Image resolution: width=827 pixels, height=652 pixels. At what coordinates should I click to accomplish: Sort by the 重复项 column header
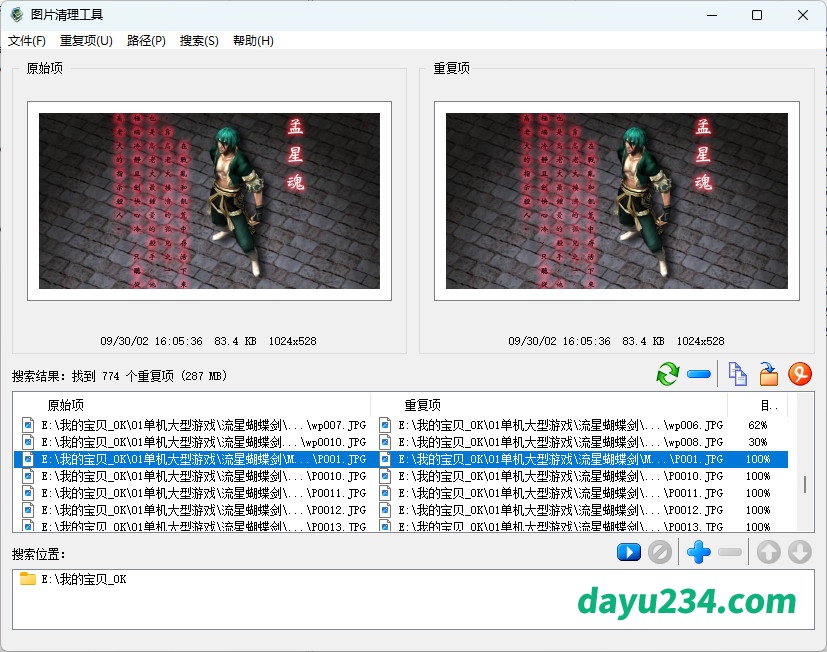coord(423,405)
